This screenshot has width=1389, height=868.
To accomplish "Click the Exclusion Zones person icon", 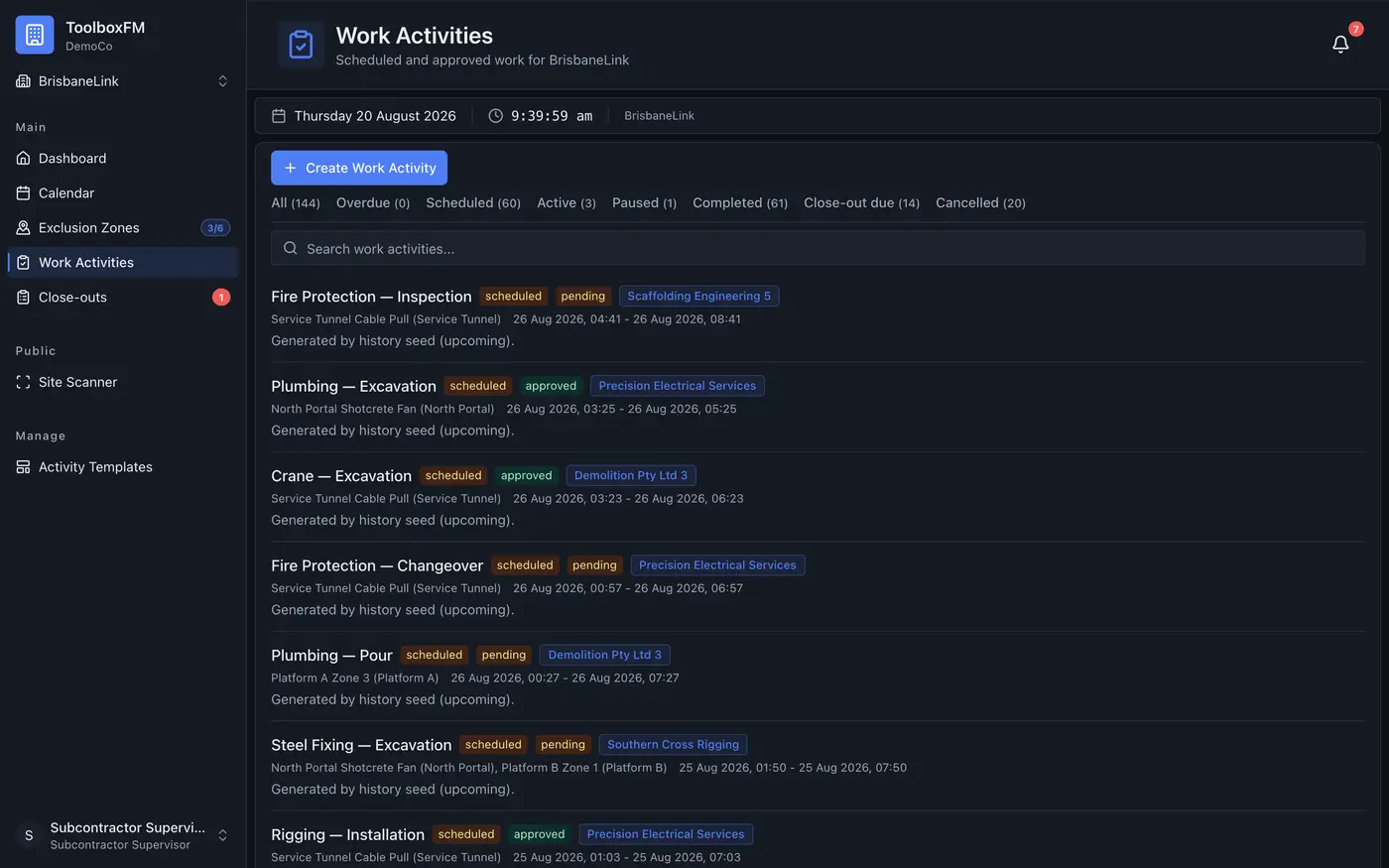I will 23,227.
